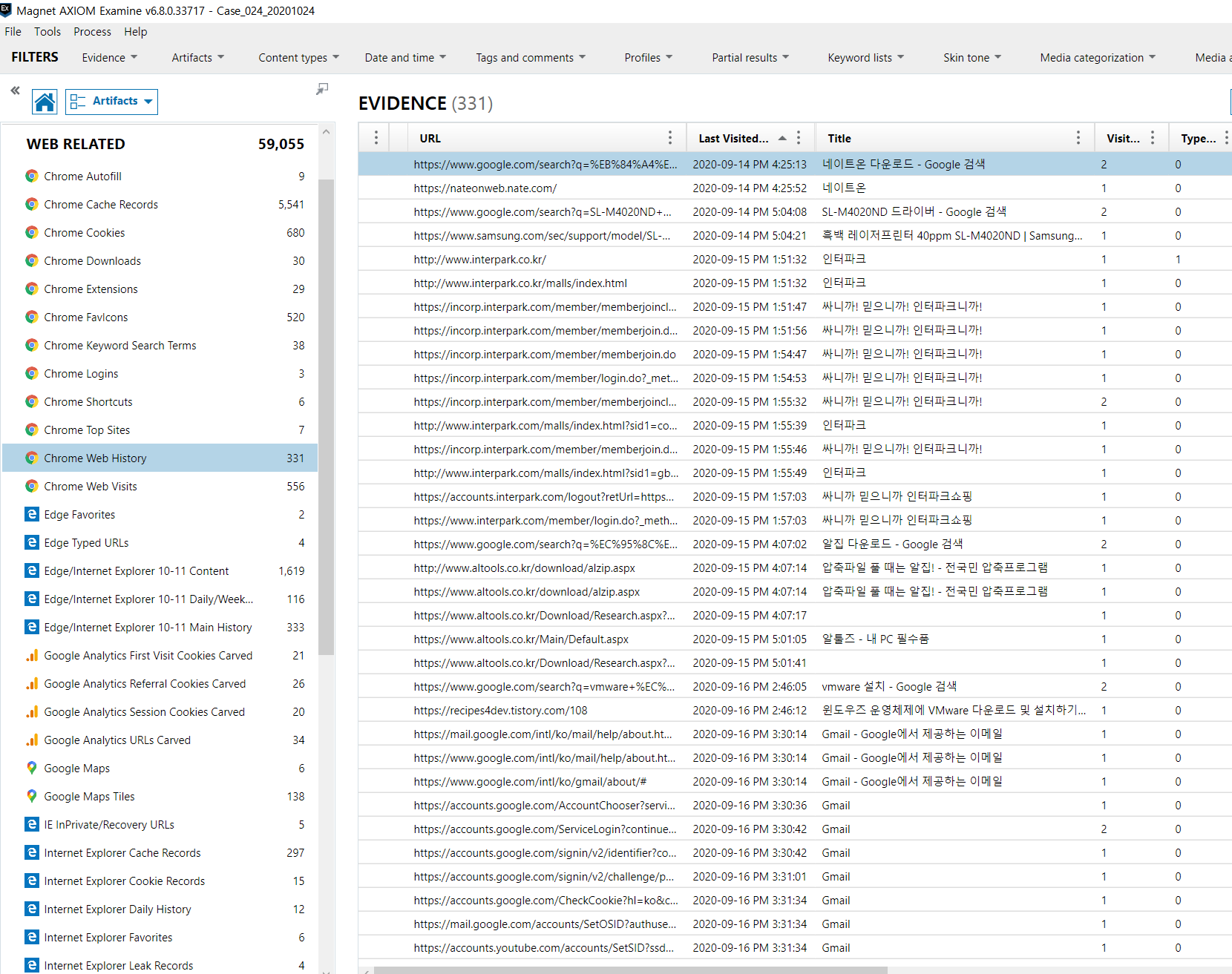This screenshot has width=1232, height=974.
Task: Click sidebar vertical scrollbar thumb
Action: coord(326,417)
